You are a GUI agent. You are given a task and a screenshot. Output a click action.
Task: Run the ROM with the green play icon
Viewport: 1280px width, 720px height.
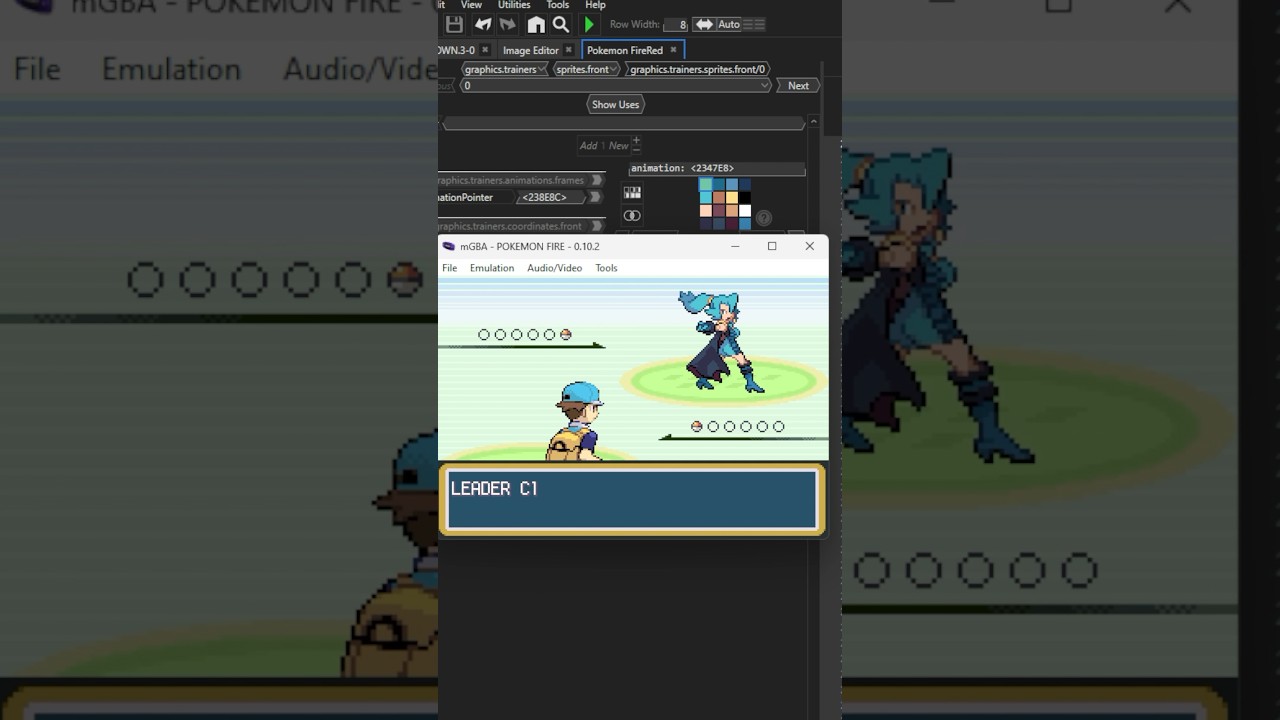pos(589,24)
